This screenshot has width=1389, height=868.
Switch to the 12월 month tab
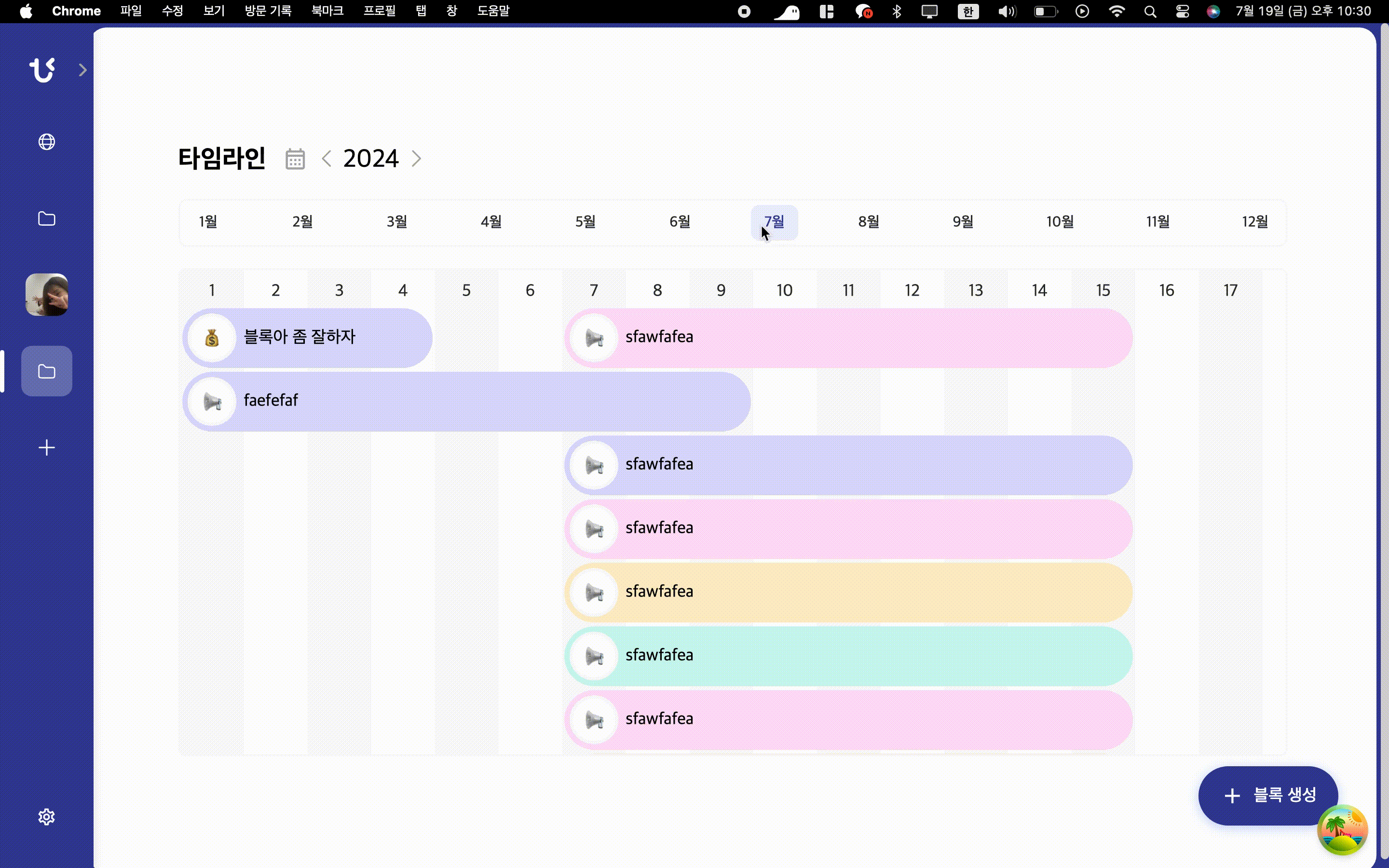(1254, 222)
